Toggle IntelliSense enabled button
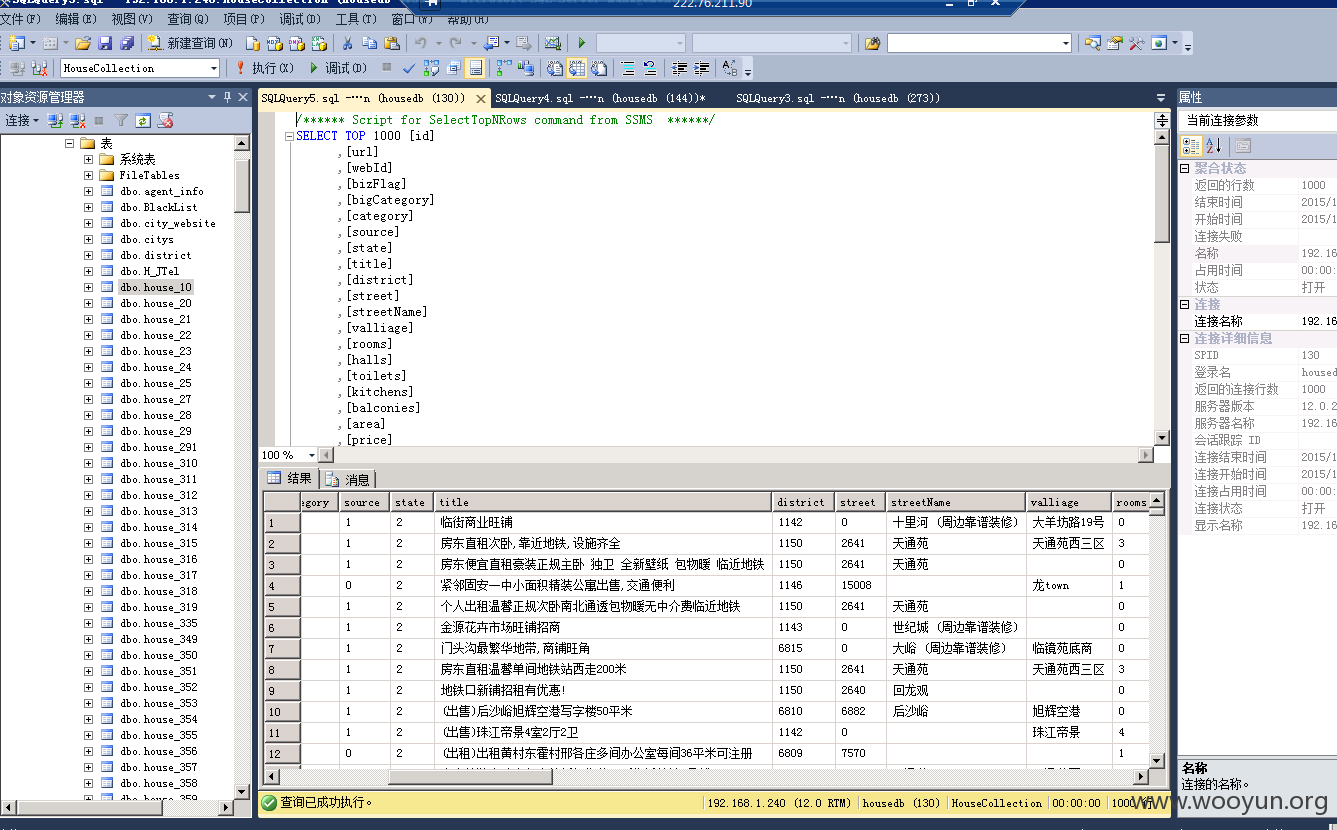Screen dimensions: 1337x830 475,68
